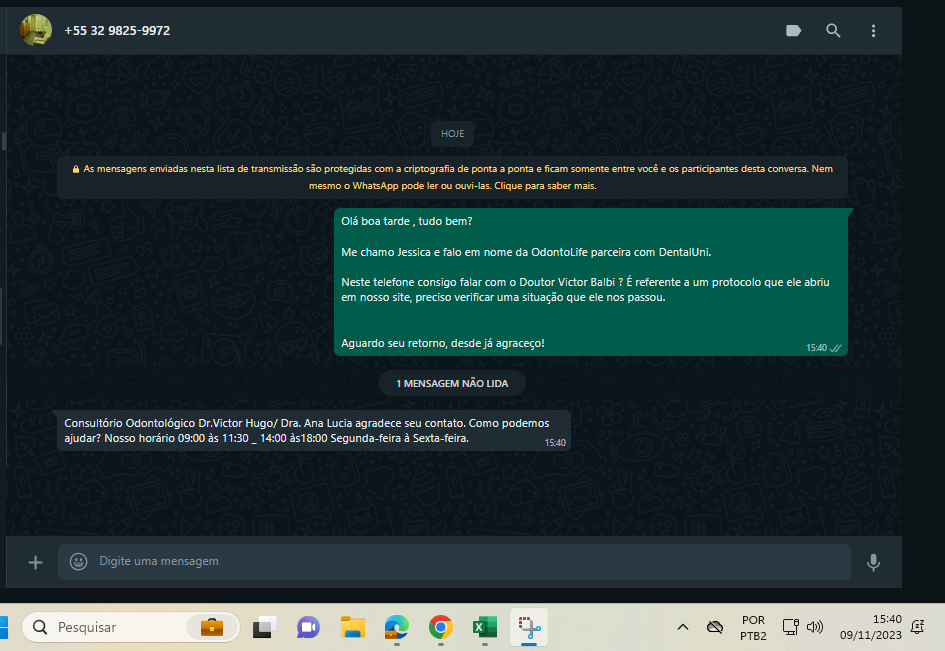Expand hidden system tray icons

[x=683, y=627]
